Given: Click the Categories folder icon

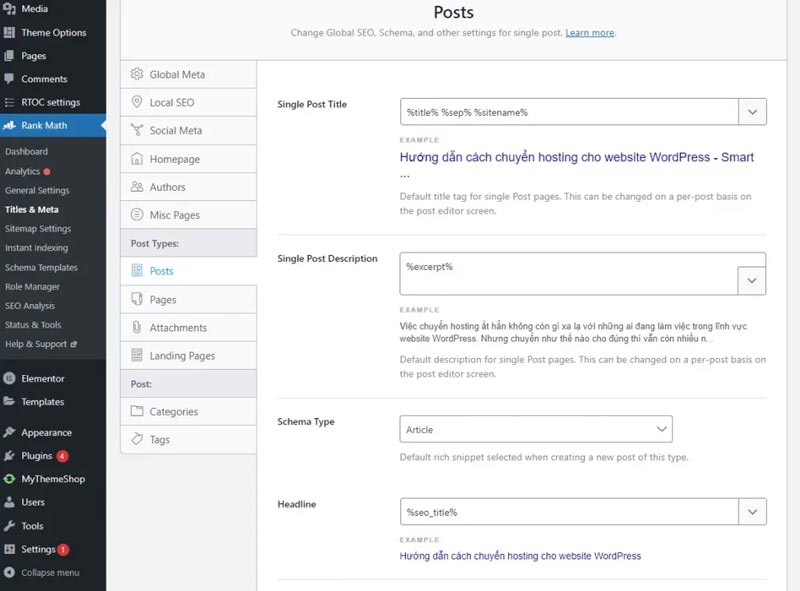Looking at the screenshot, I should (137, 412).
